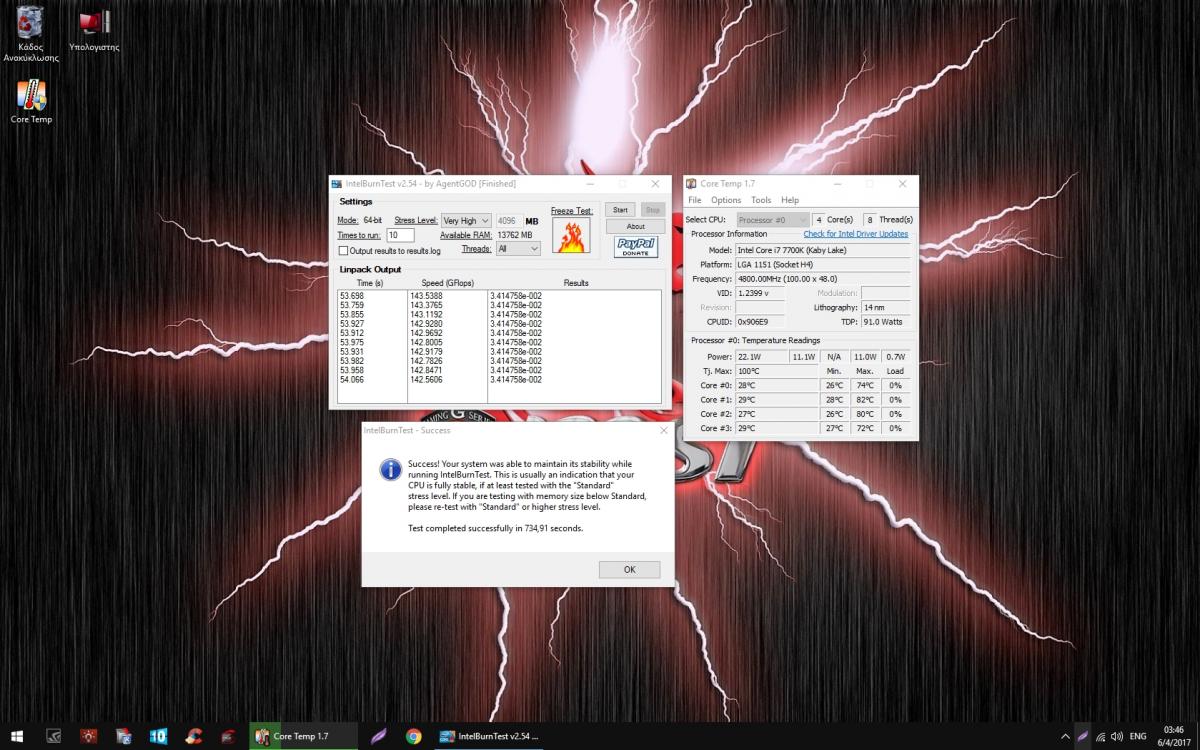
Task: Open the Options menu in Core Temp
Action: pos(726,200)
